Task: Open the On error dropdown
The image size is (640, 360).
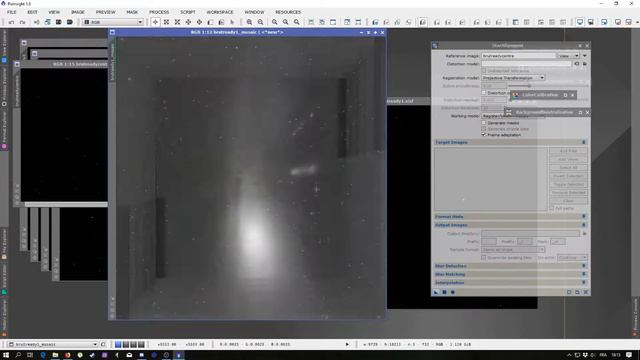Action: 572,258
